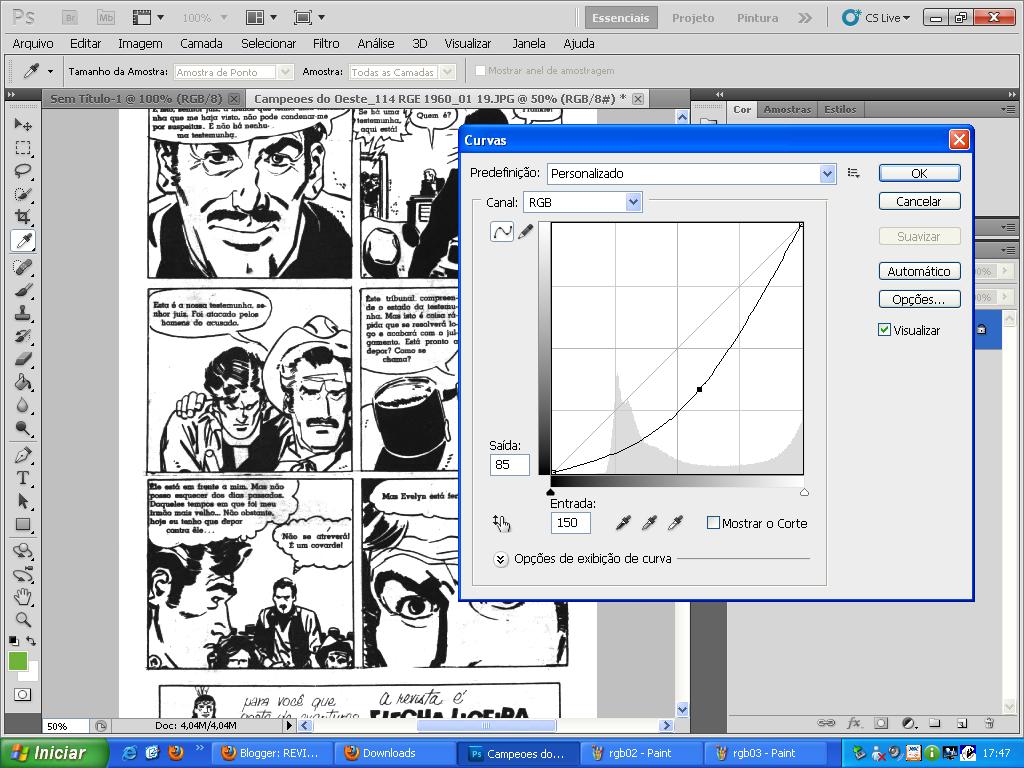1024x768 pixels.
Task: Select the Zoom tool in toolbox
Action: pyautogui.click(x=23, y=619)
